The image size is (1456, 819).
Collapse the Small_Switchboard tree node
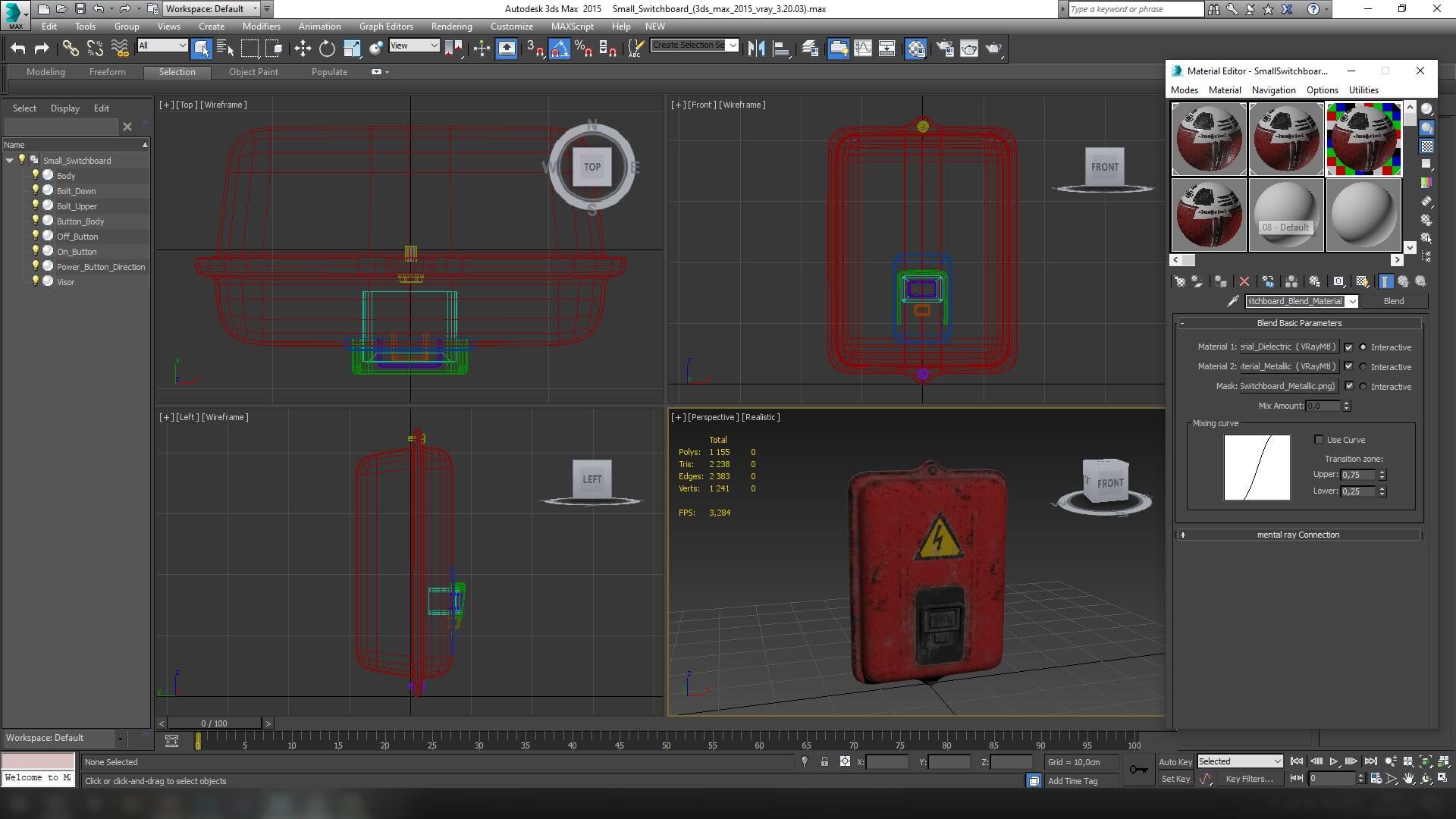tap(9, 161)
